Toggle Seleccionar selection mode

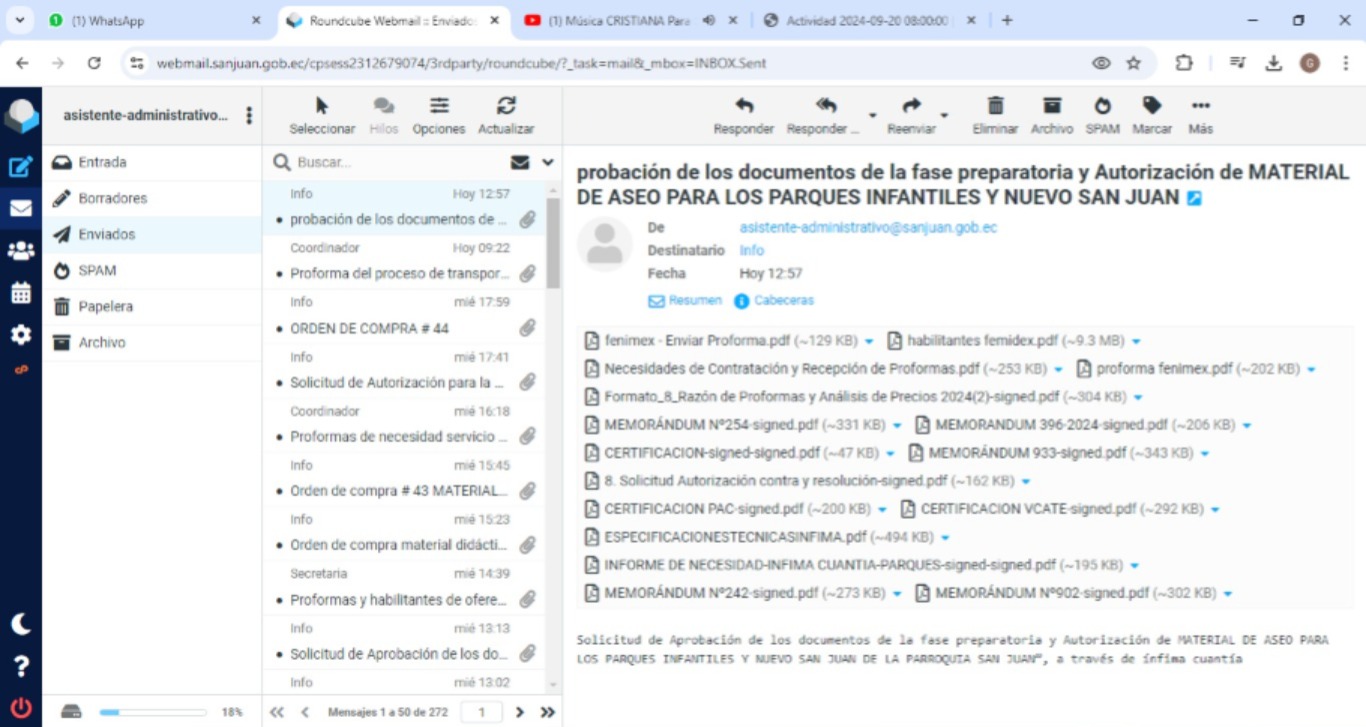[x=322, y=106]
